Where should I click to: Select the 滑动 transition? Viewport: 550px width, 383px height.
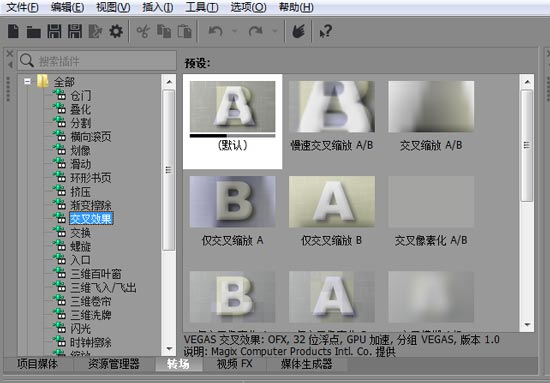pos(81,164)
